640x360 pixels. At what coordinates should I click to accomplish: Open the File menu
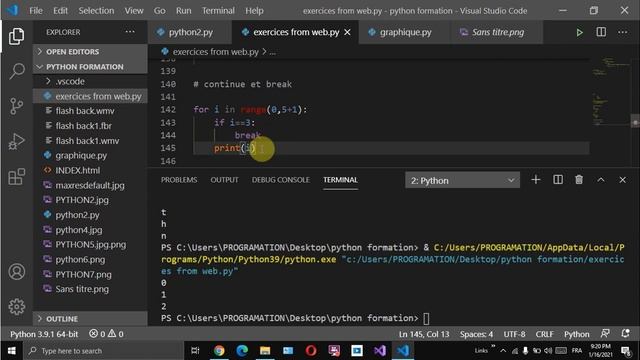coord(36,11)
